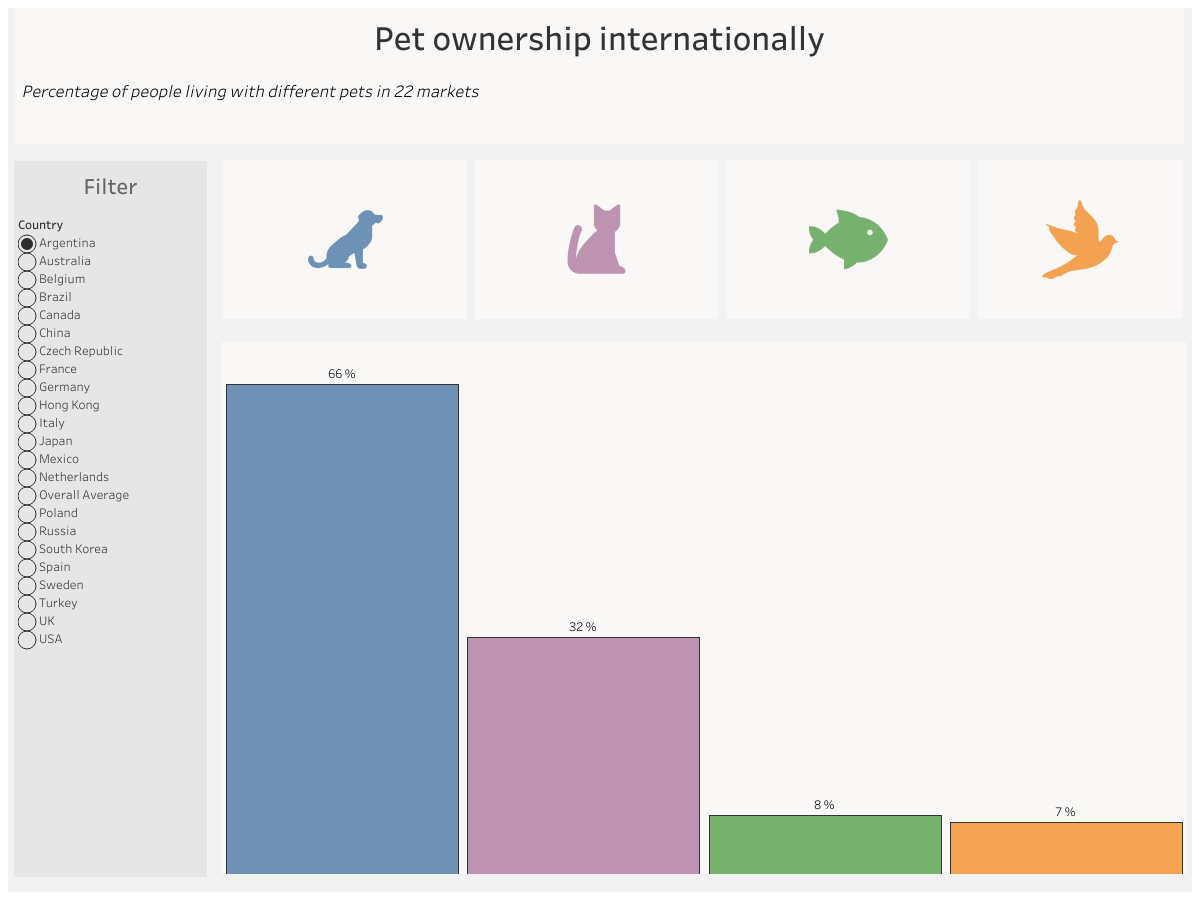Click the green 8% fish bar
This screenshot has height=899, width=1199.
tap(825, 844)
